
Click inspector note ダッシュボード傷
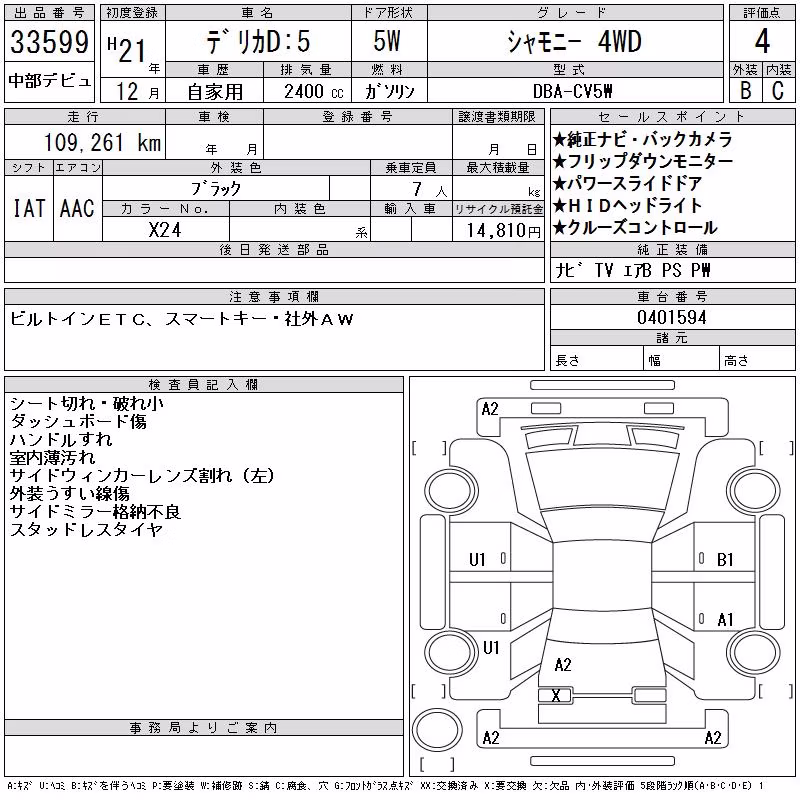pos(79,421)
